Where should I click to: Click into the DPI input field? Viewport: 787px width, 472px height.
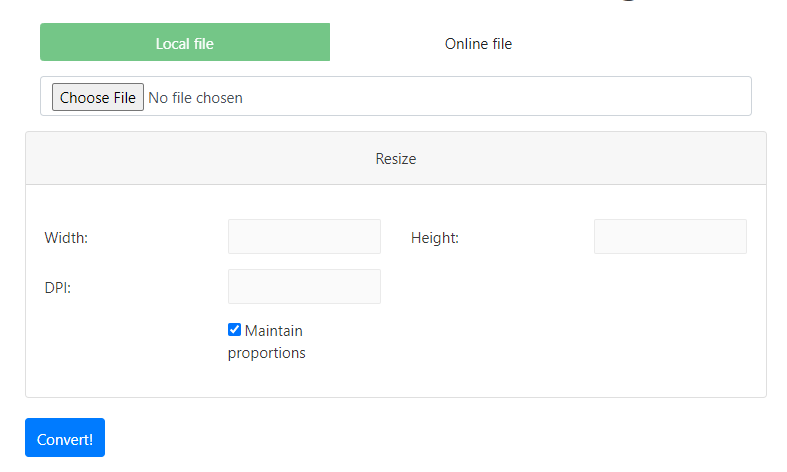(304, 287)
